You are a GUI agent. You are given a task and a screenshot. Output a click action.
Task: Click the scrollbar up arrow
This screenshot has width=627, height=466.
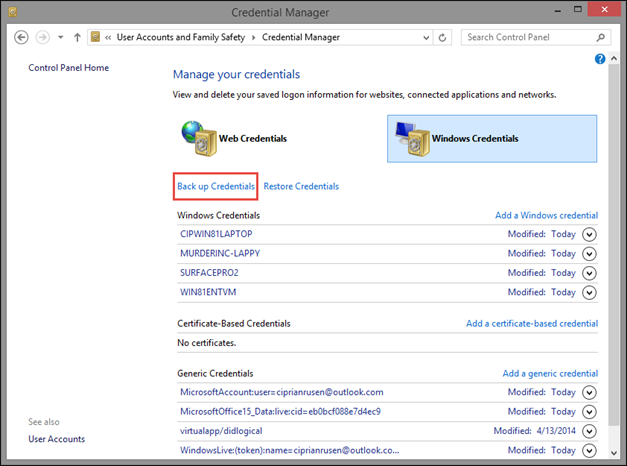pyautogui.click(x=614, y=58)
